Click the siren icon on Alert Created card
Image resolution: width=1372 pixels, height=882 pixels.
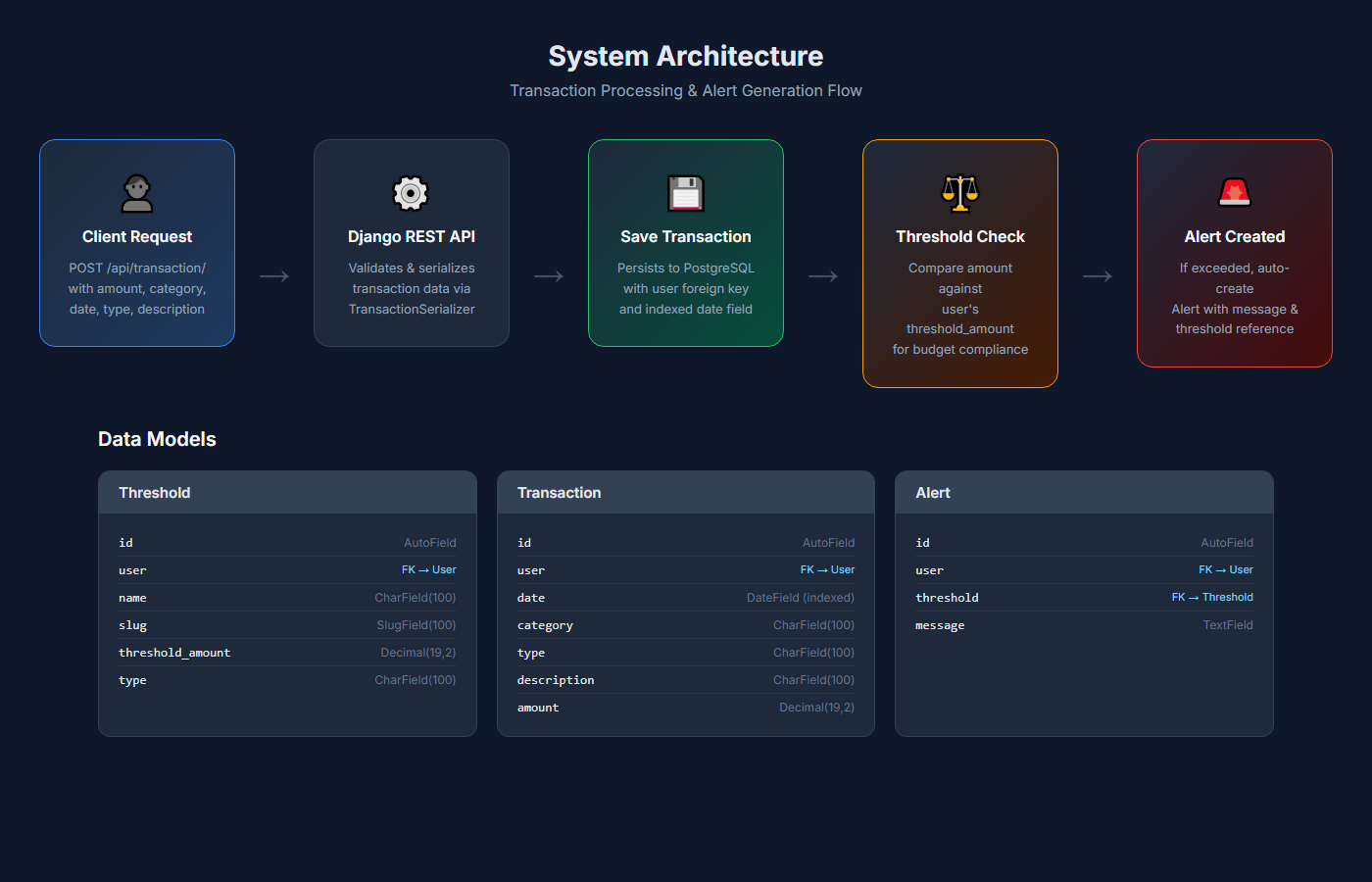[1235, 193]
